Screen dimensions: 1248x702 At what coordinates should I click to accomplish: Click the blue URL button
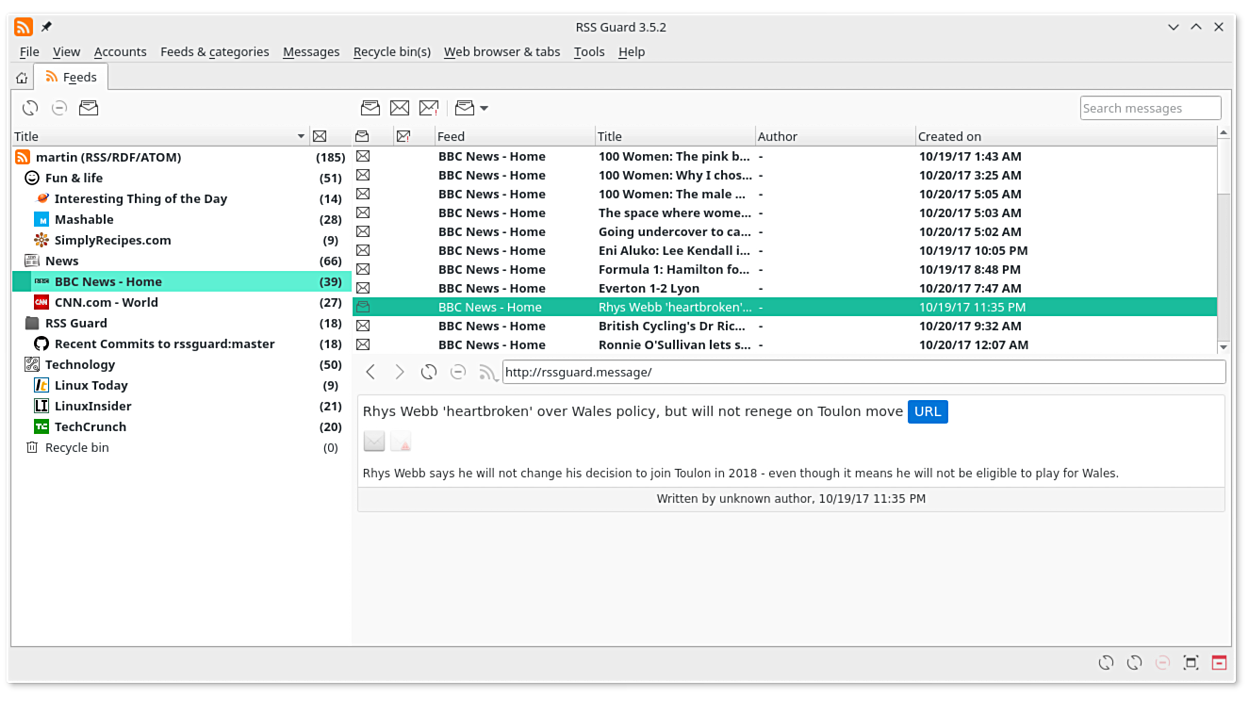pos(927,412)
